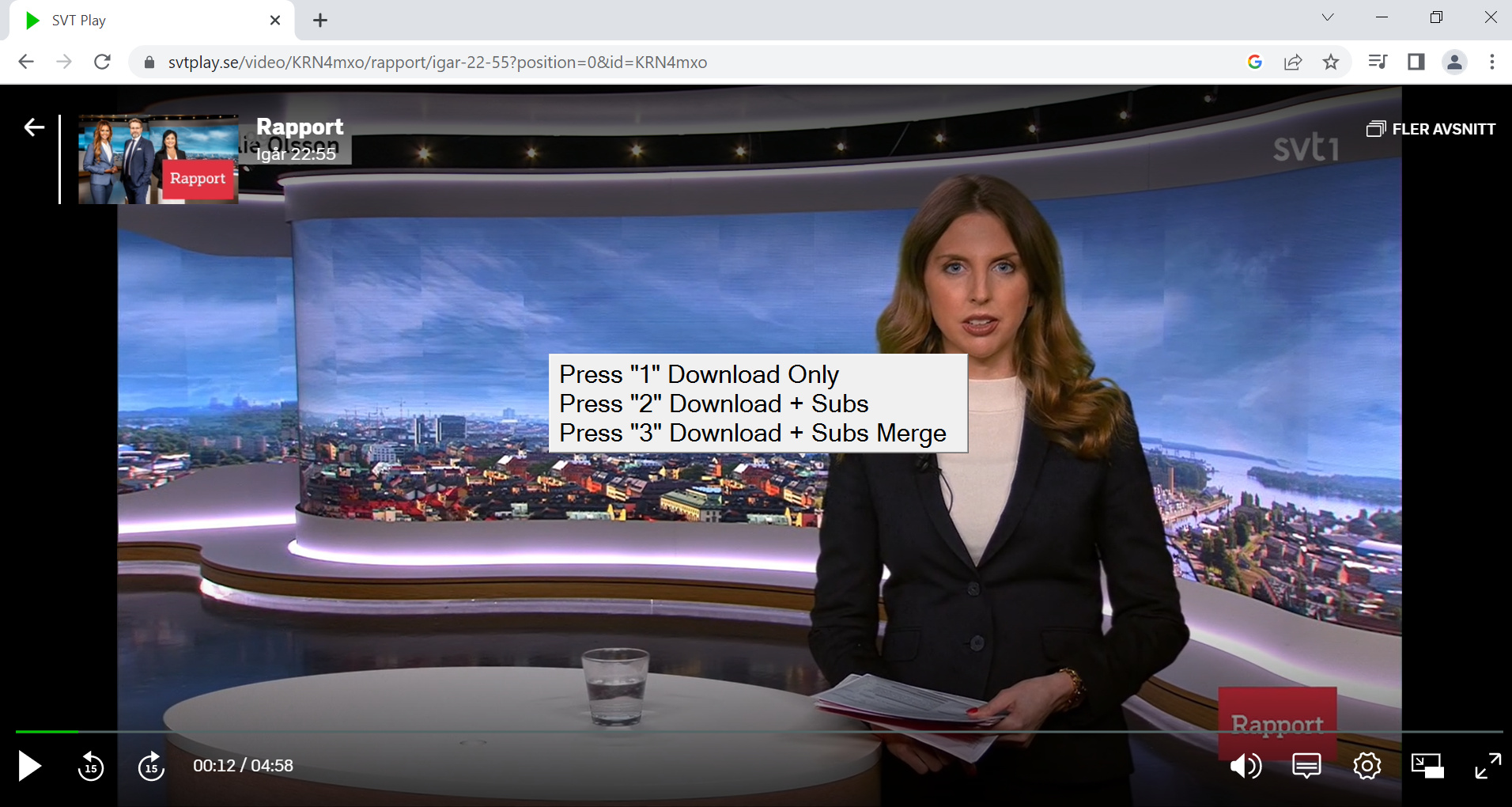Skip forward 15 seconds

pos(151,766)
